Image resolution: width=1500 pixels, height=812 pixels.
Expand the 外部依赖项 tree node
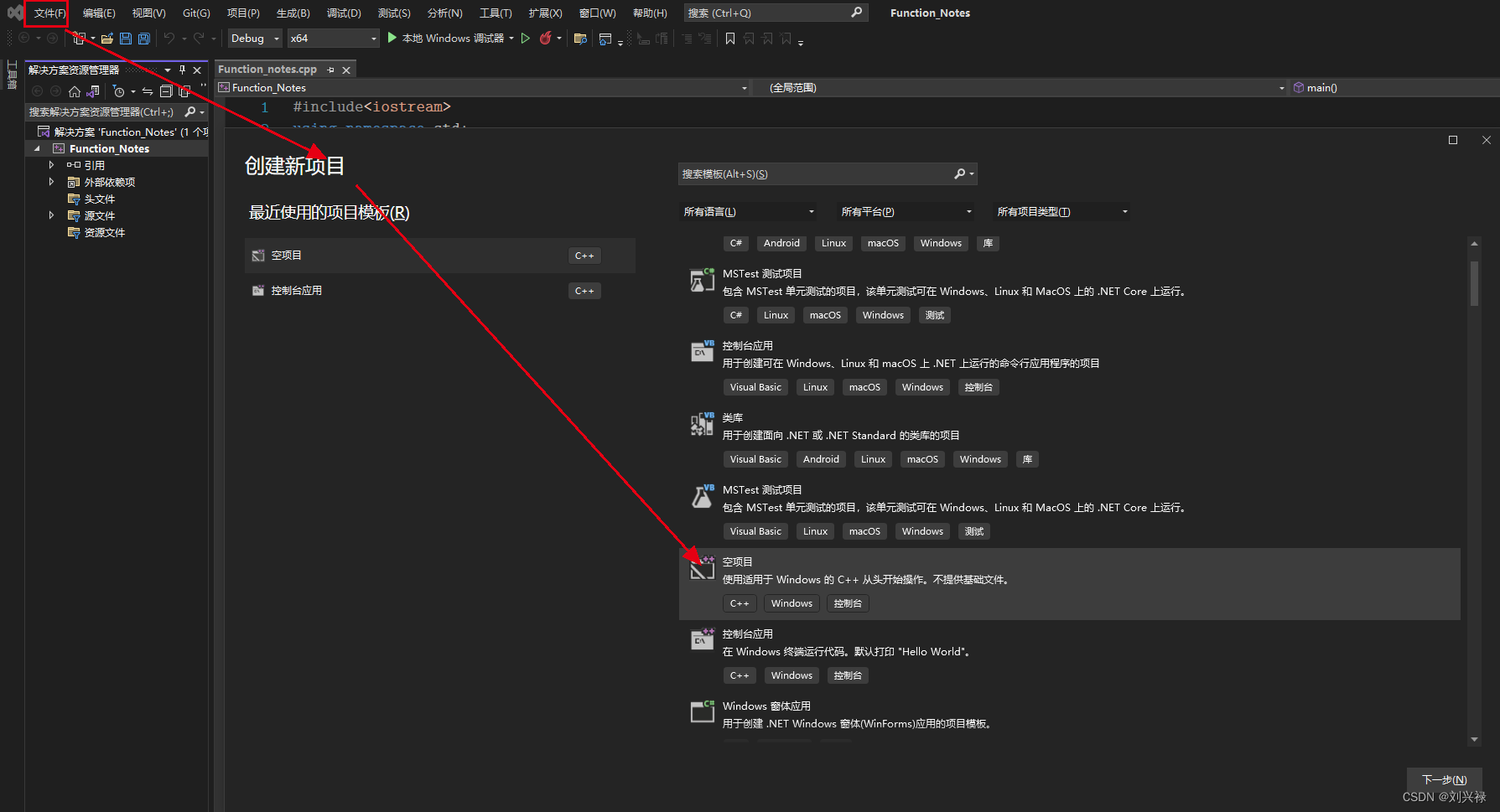pos(51,182)
